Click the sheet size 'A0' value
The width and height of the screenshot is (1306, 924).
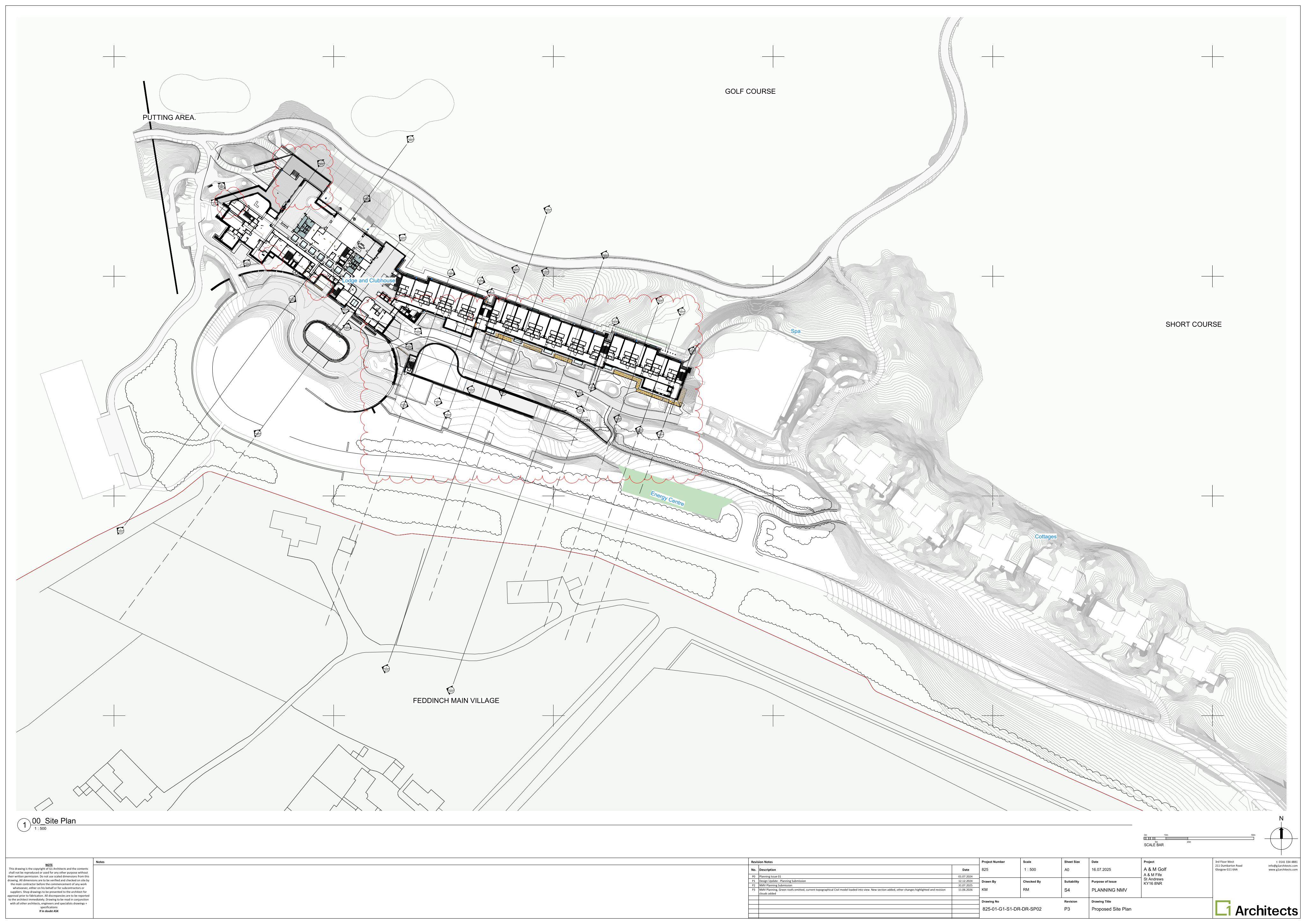(1067, 869)
